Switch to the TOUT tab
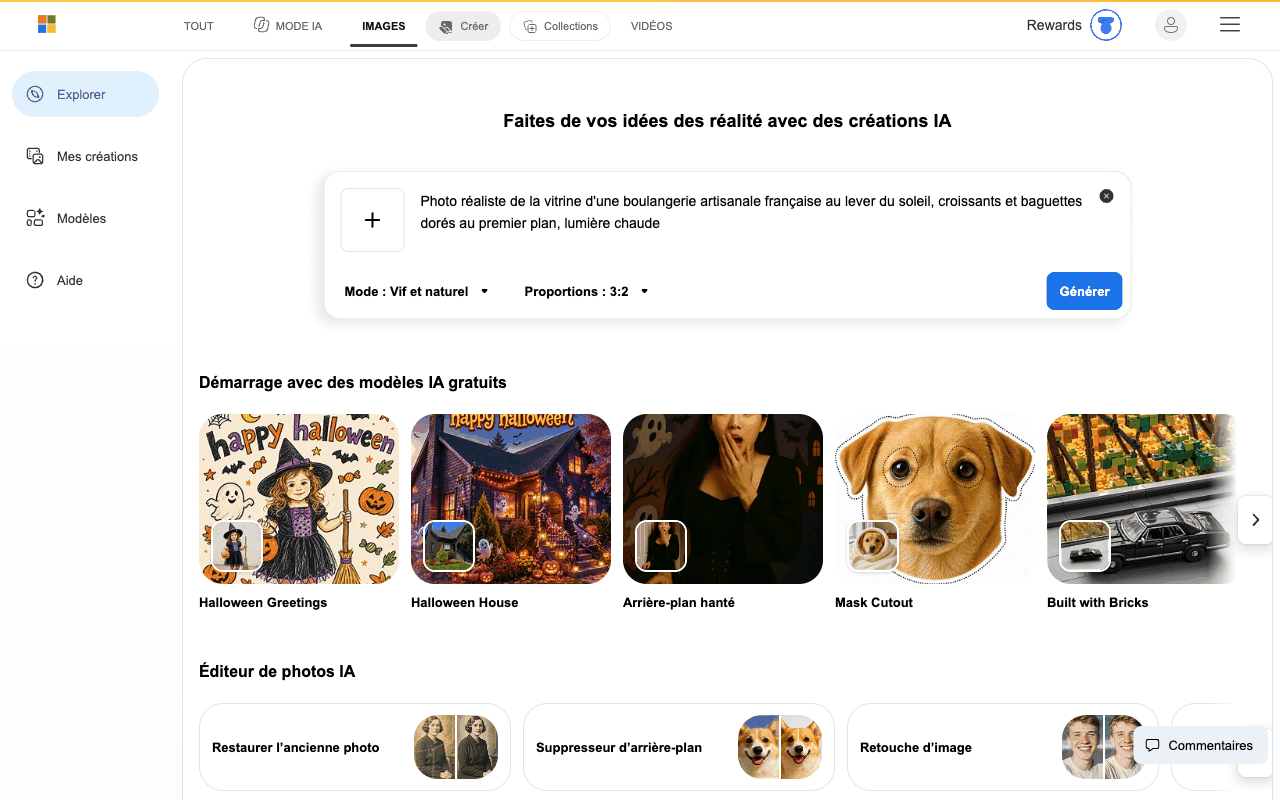The height and width of the screenshot is (800, 1280). point(199,26)
